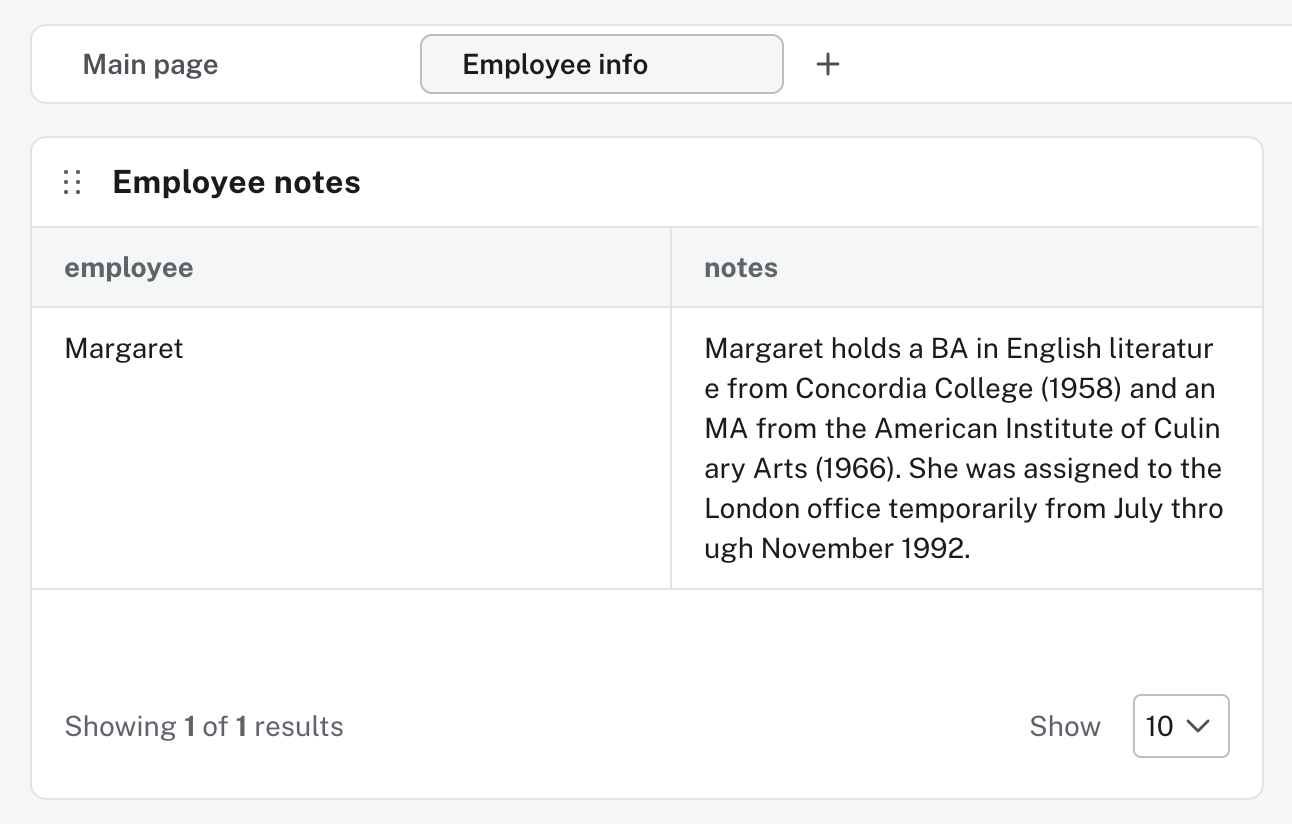
Task: Click the employee column header
Action: tap(129, 267)
